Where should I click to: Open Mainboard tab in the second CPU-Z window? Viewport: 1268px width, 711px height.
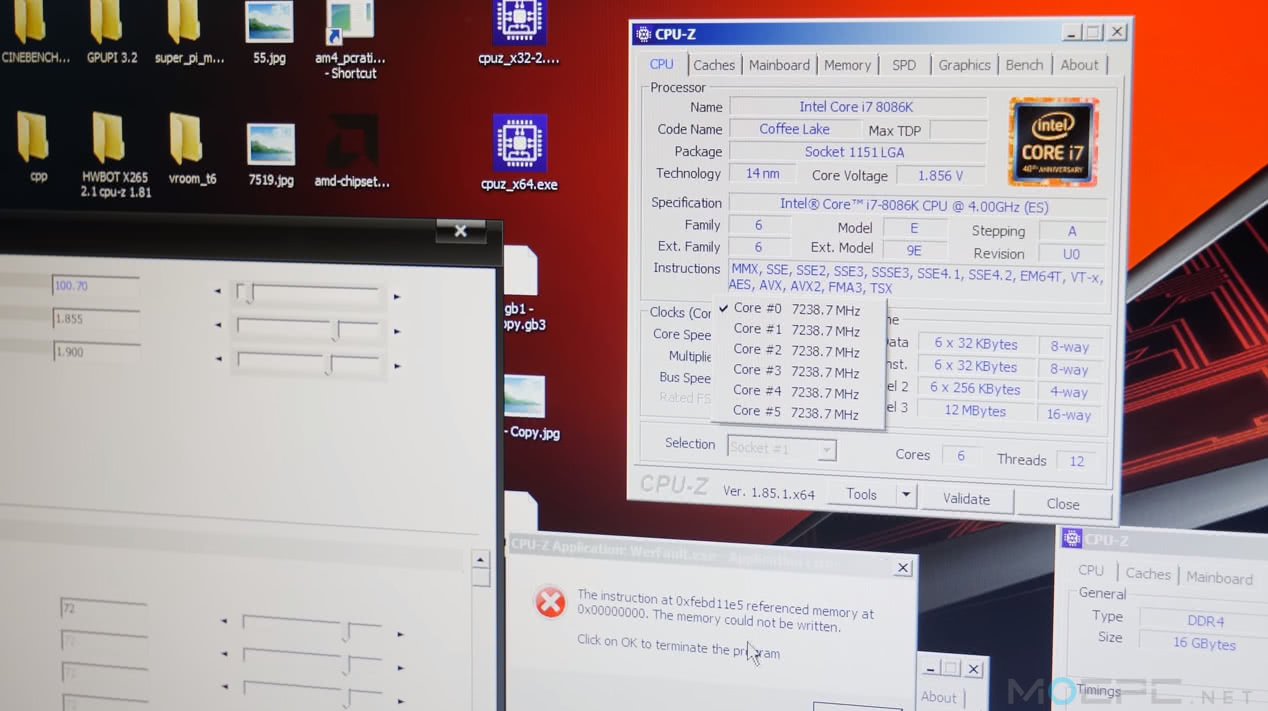click(x=1219, y=578)
